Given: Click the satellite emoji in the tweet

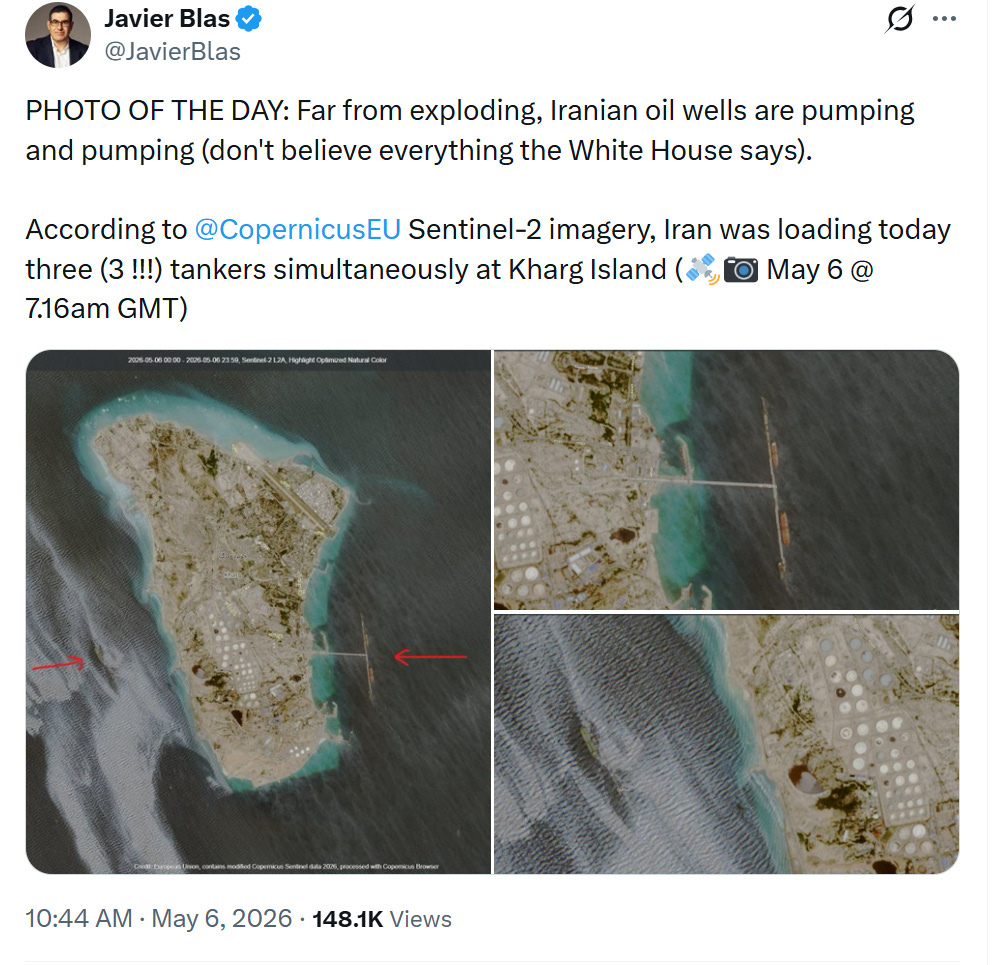Looking at the screenshot, I should 702,269.
